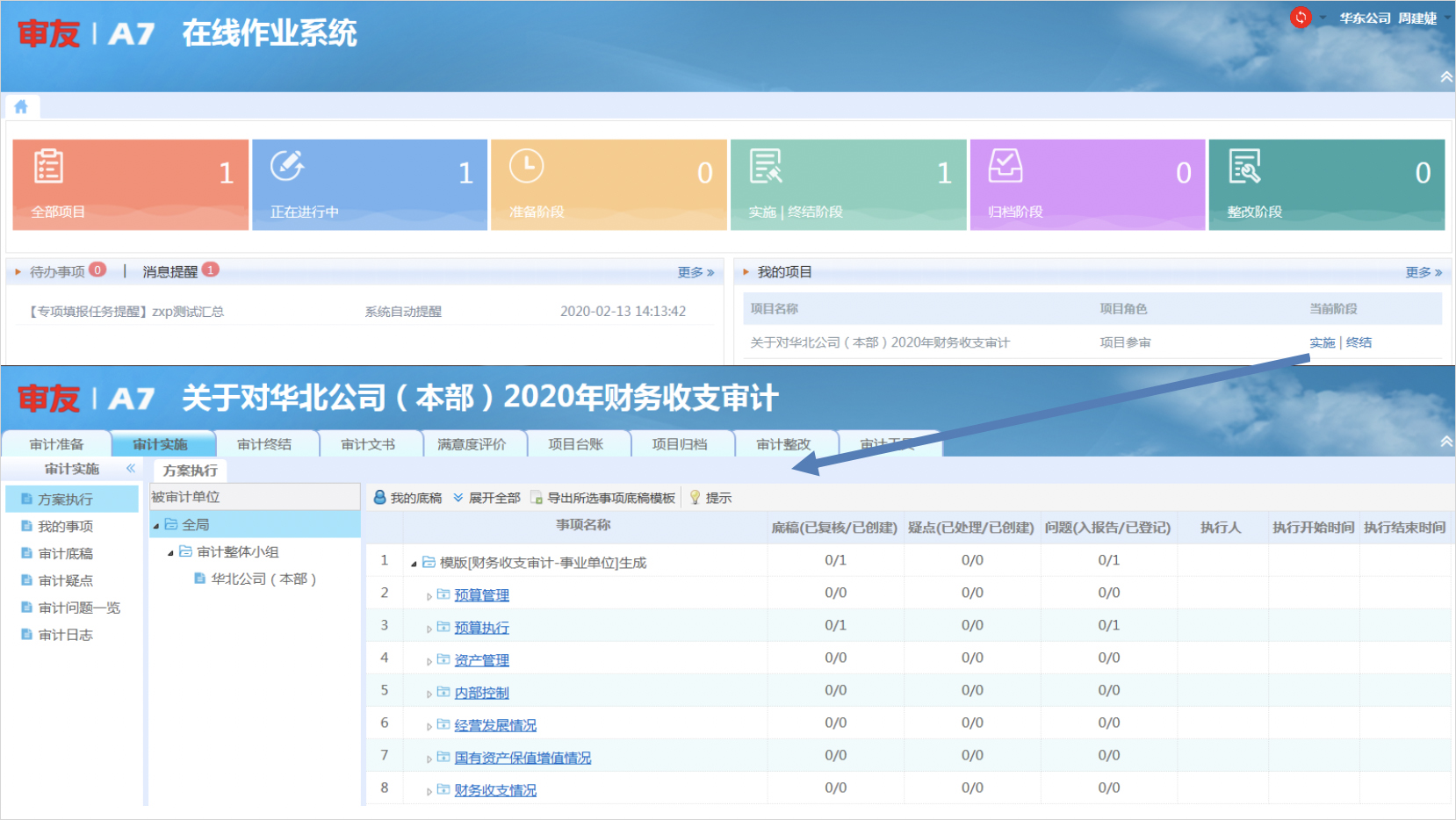Open the 准备阶段 clock tile
1456x820 pixels.
[609, 184]
